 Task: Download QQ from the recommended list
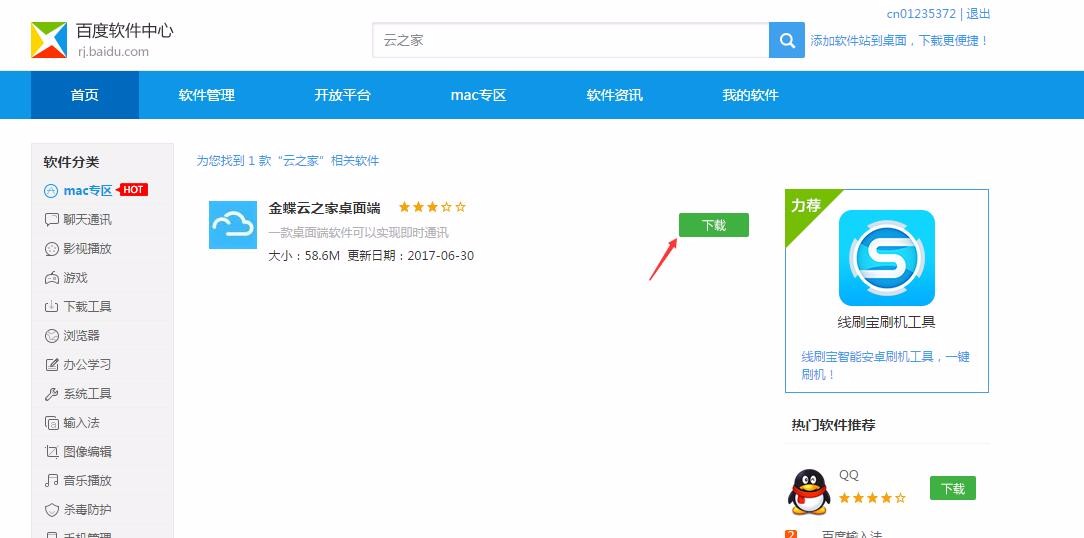coord(952,488)
